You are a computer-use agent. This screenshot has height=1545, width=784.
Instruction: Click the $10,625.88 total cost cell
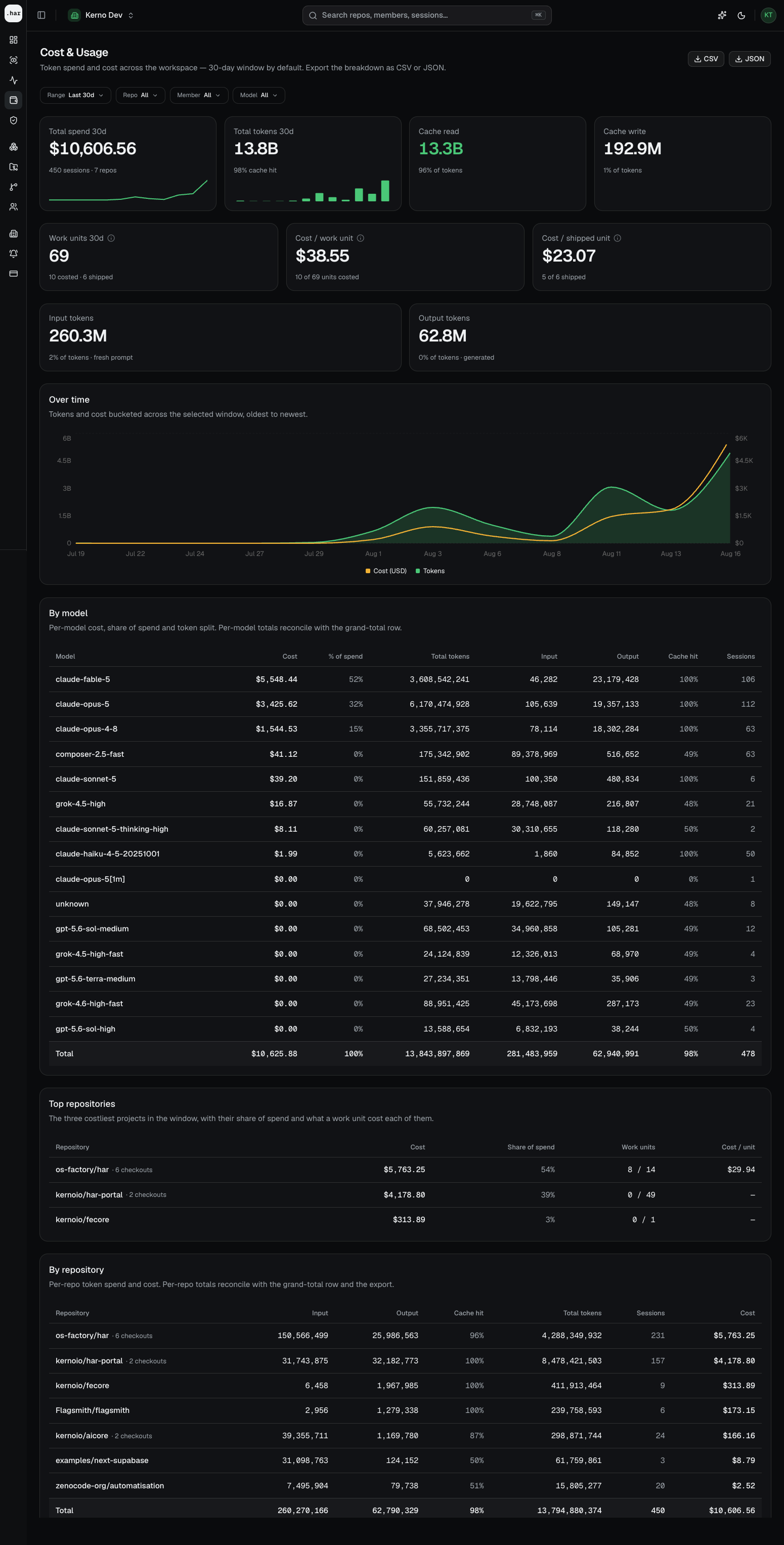pyautogui.click(x=274, y=1054)
